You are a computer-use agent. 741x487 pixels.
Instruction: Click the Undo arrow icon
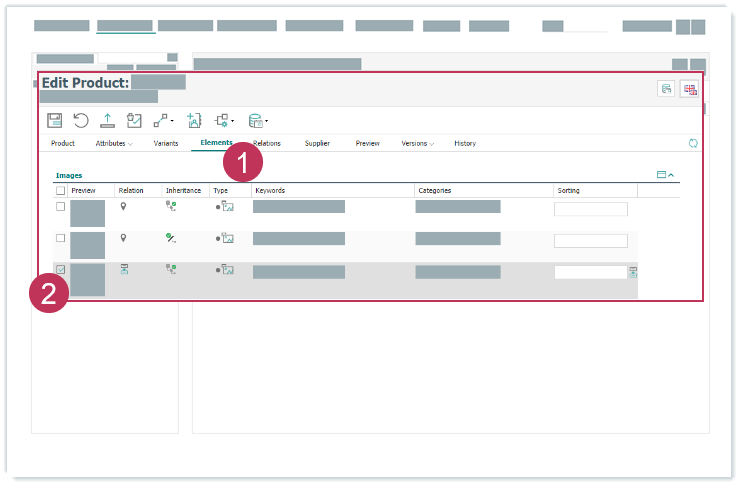[x=81, y=121]
